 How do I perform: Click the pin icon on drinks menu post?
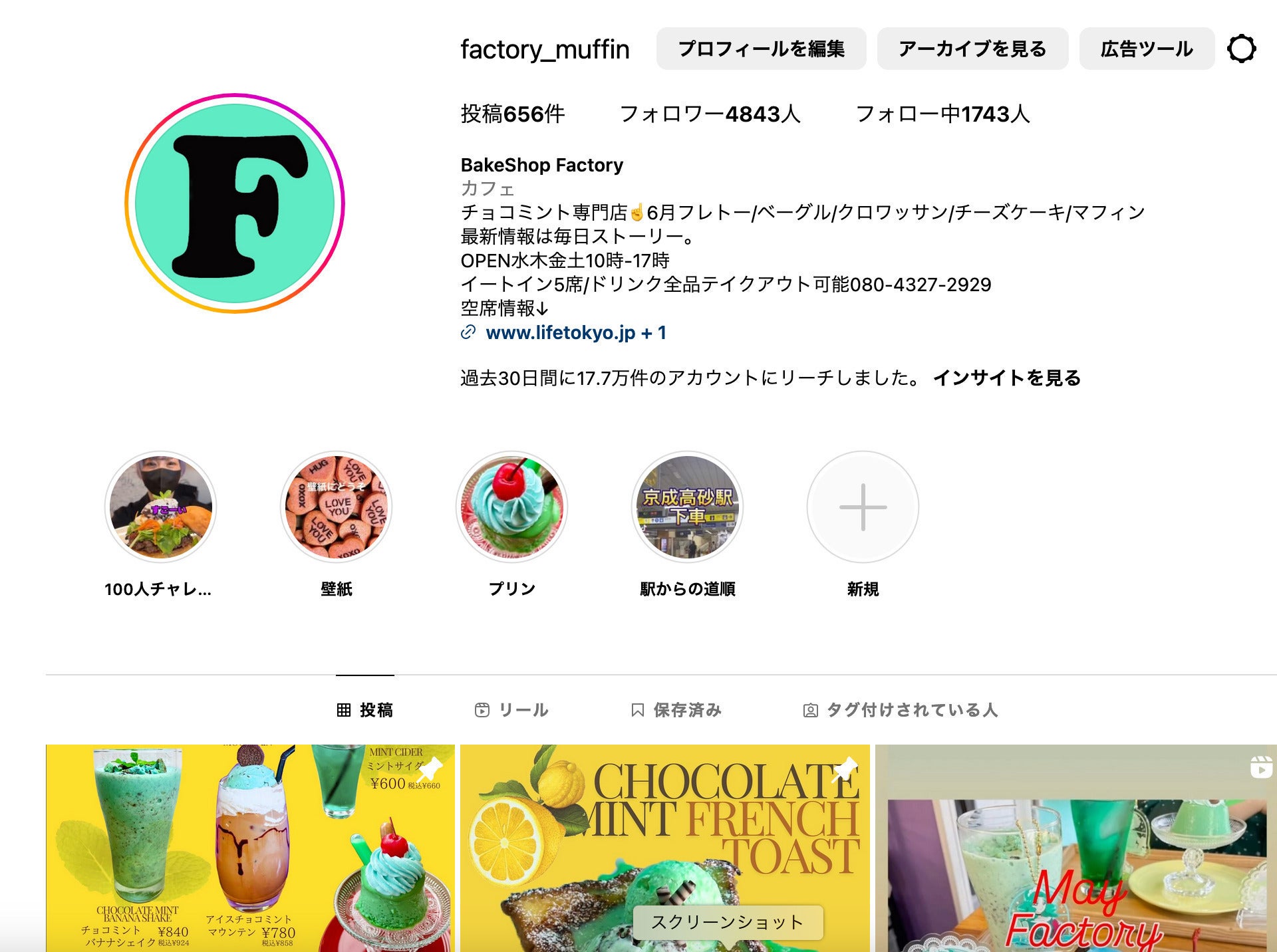(430, 769)
